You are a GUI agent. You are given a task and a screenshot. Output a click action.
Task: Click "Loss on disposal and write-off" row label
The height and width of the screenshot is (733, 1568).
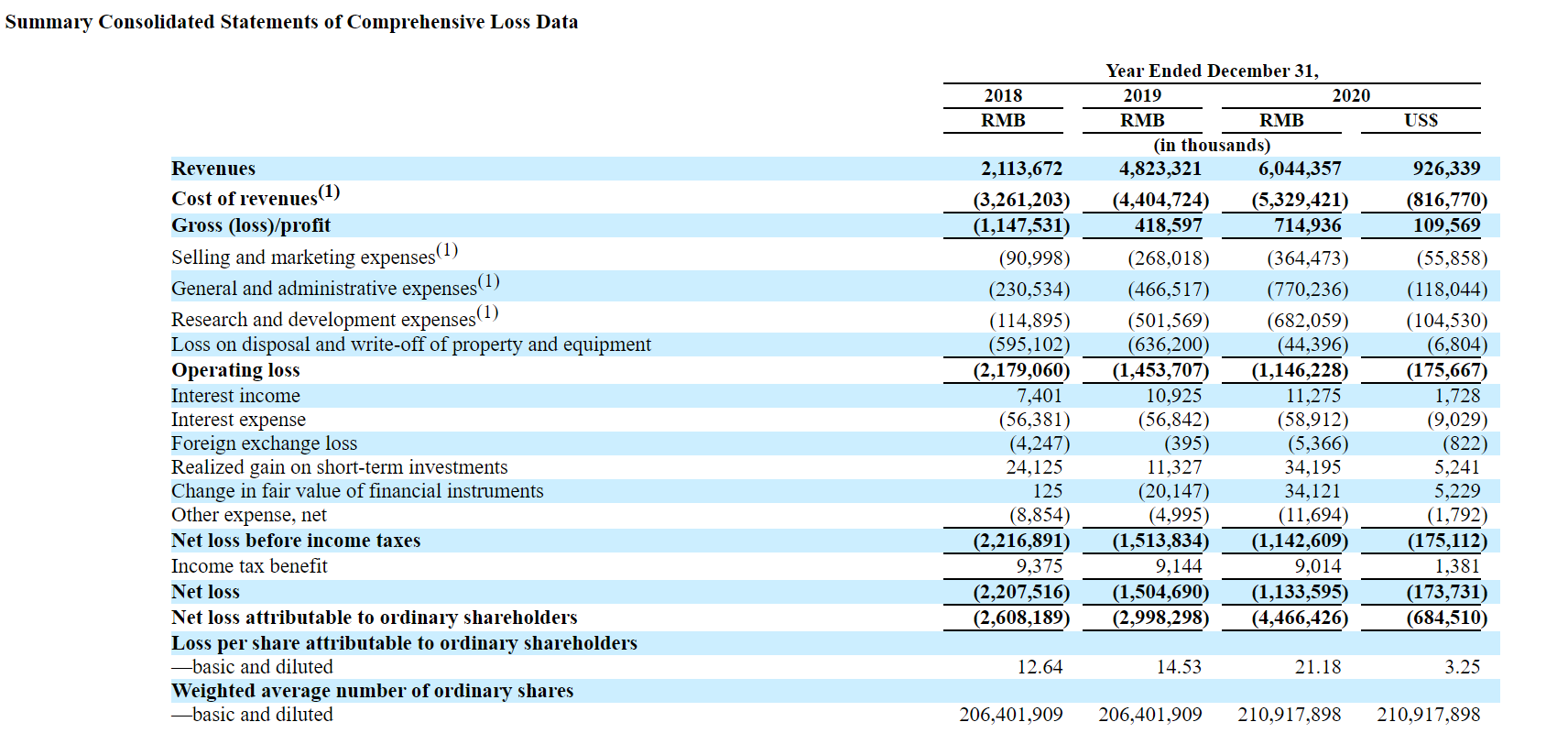click(x=411, y=345)
